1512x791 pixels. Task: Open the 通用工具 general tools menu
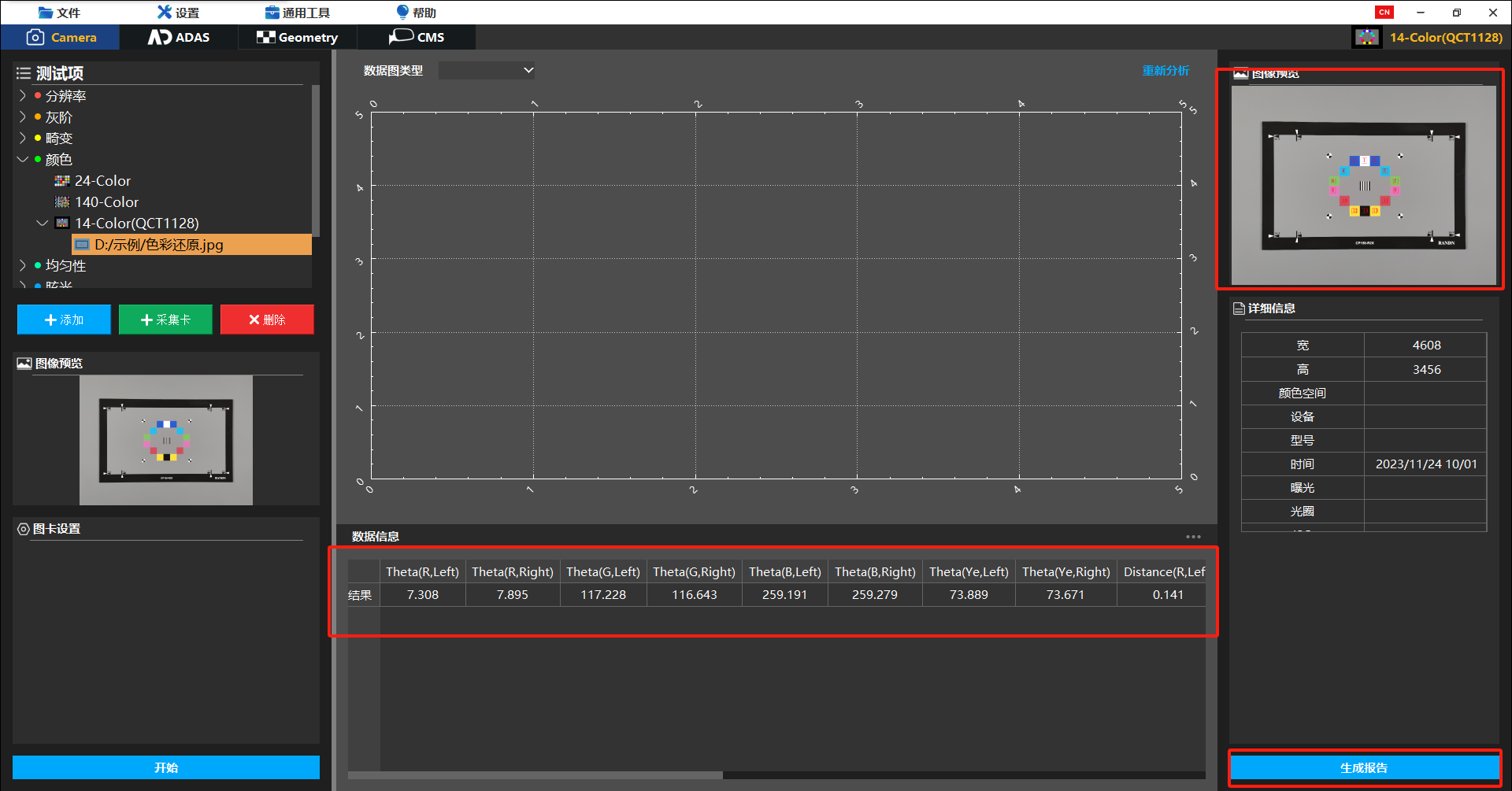tap(298, 13)
